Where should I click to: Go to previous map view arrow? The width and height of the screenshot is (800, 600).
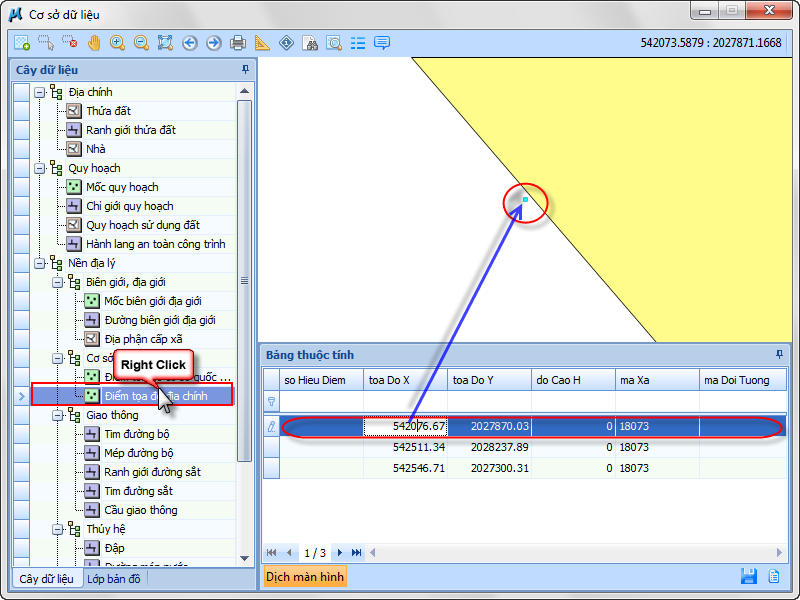pos(190,43)
